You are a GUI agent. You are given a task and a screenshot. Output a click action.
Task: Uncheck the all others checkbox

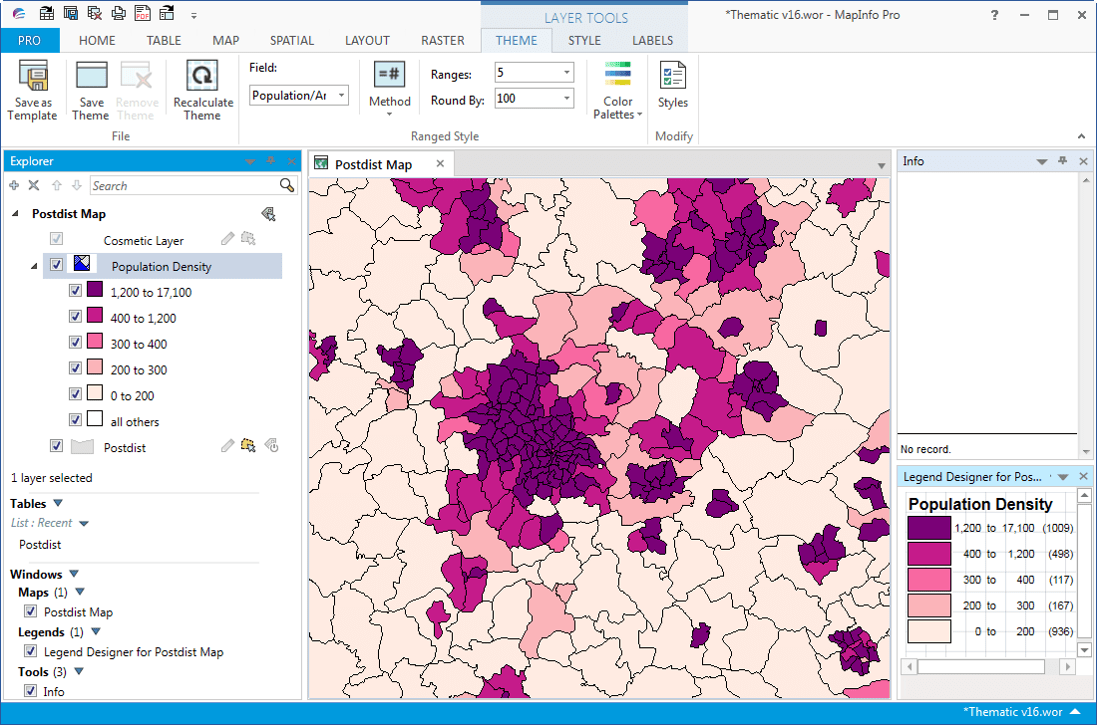tap(76, 420)
